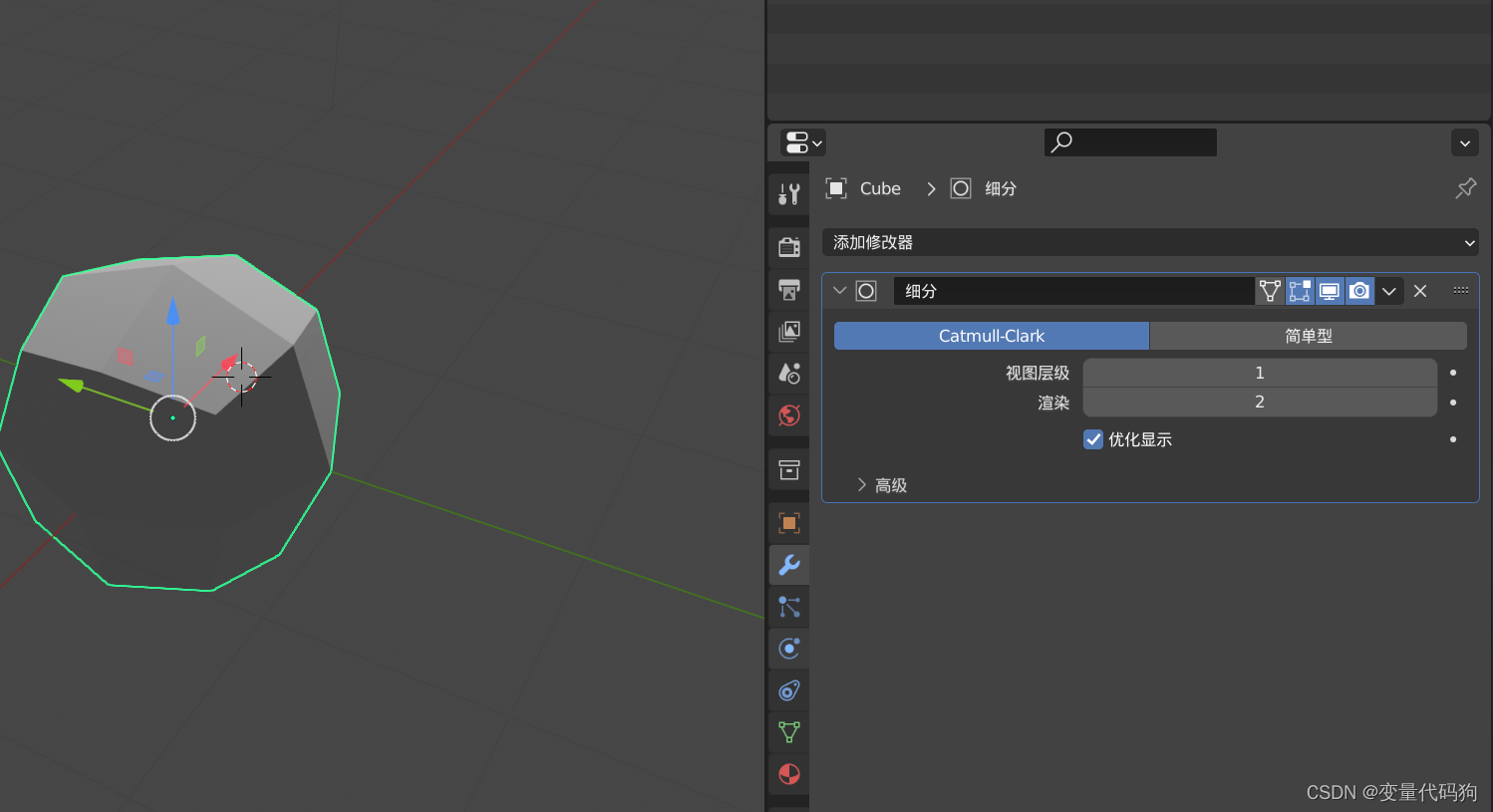Toggle the modifier's render visibility
The image size is (1493, 812).
point(1359,290)
